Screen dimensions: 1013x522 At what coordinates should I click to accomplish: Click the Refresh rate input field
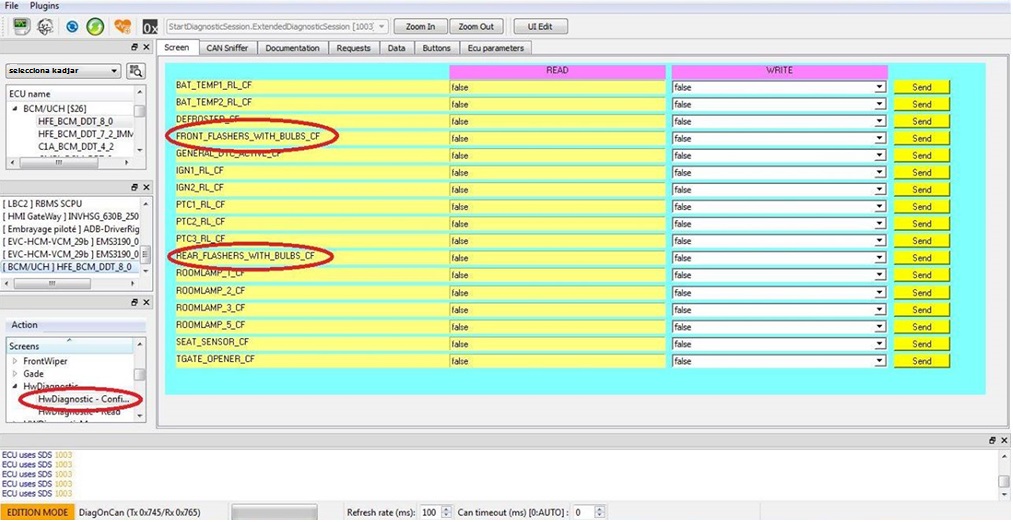tap(430, 512)
